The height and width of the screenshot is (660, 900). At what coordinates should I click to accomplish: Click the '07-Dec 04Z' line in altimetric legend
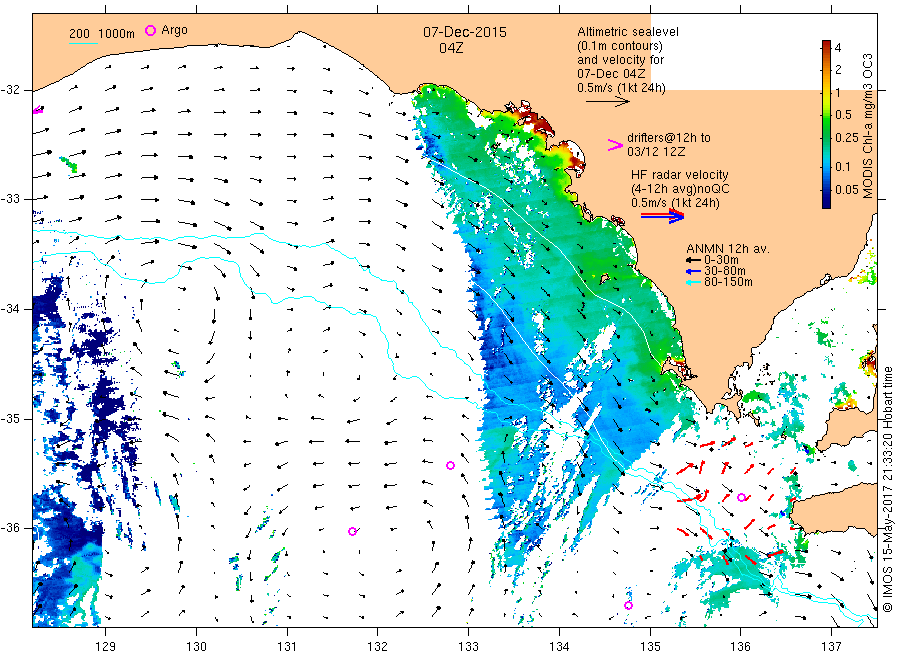click(x=611, y=74)
